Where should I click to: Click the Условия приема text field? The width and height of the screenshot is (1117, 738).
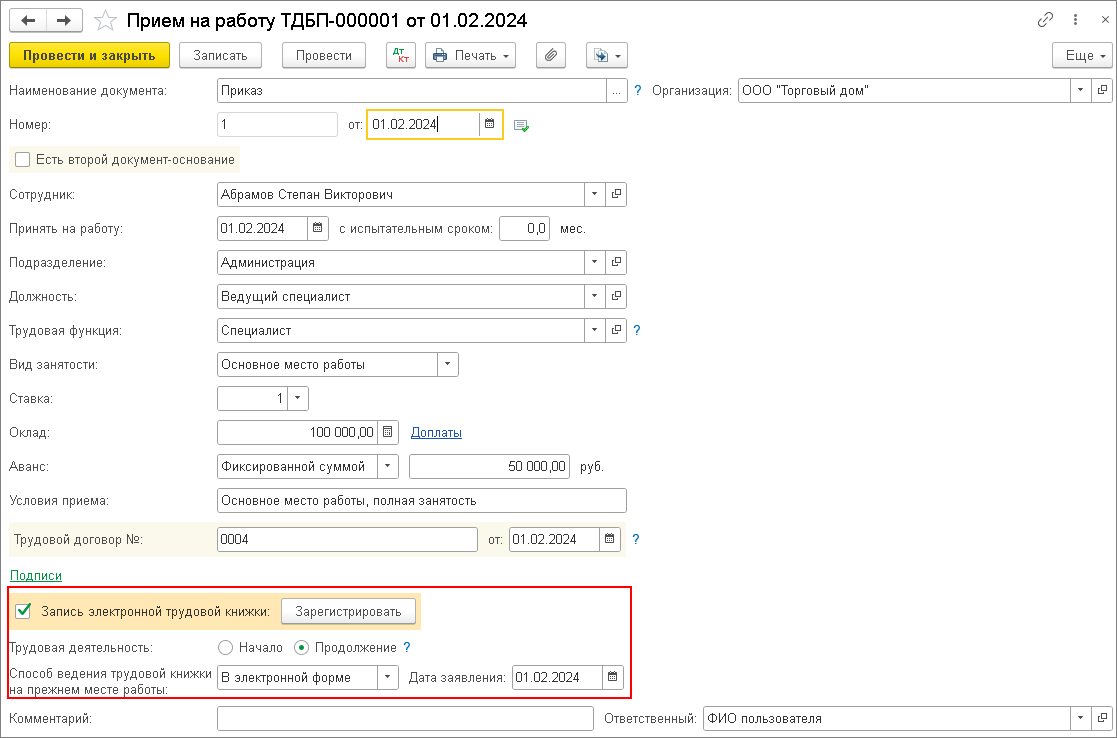pyautogui.click(x=422, y=501)
